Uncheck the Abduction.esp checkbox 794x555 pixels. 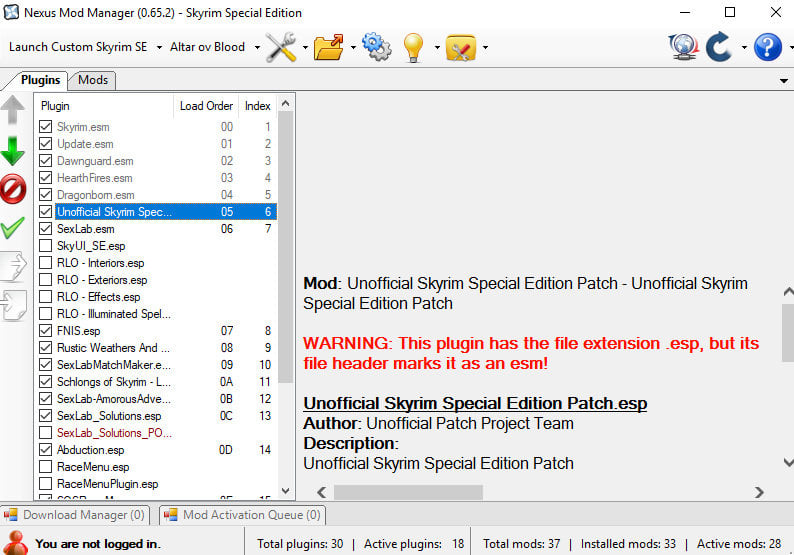click(x=46, y=449)
